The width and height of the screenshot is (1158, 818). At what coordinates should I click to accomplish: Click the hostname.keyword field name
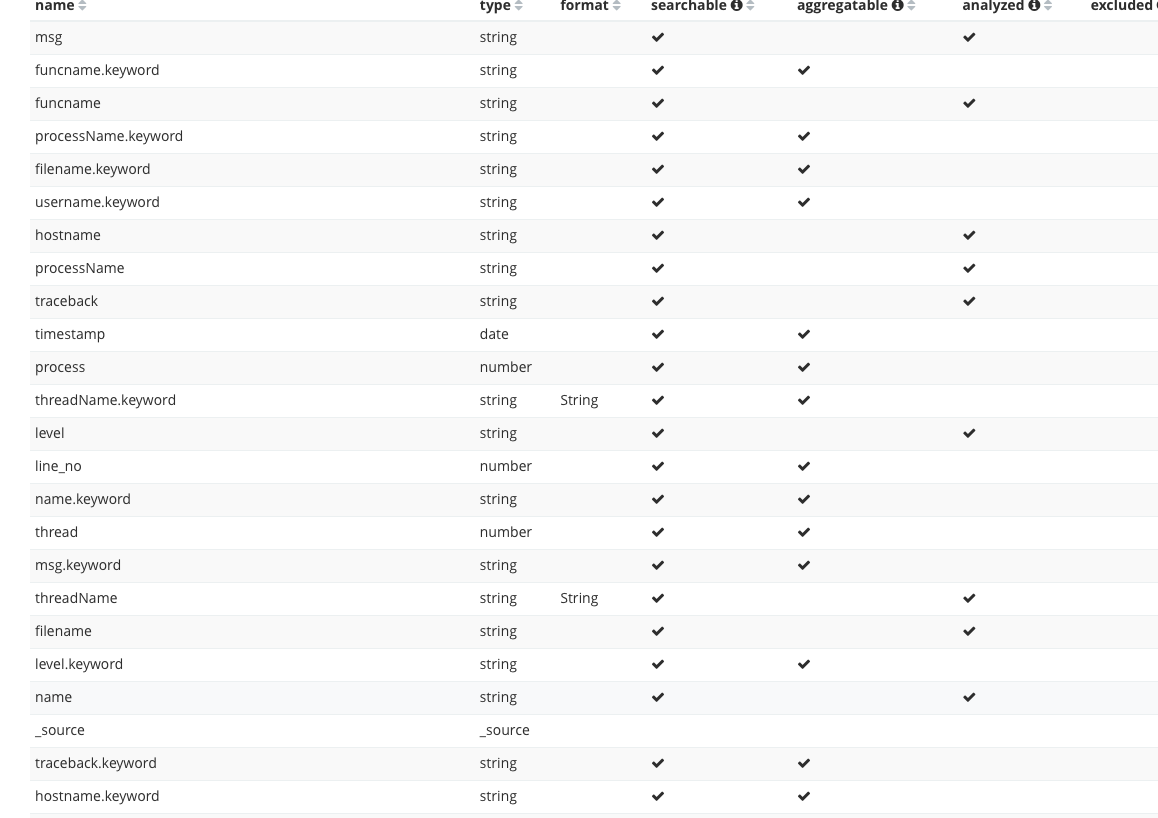click(x=96, y=796)
